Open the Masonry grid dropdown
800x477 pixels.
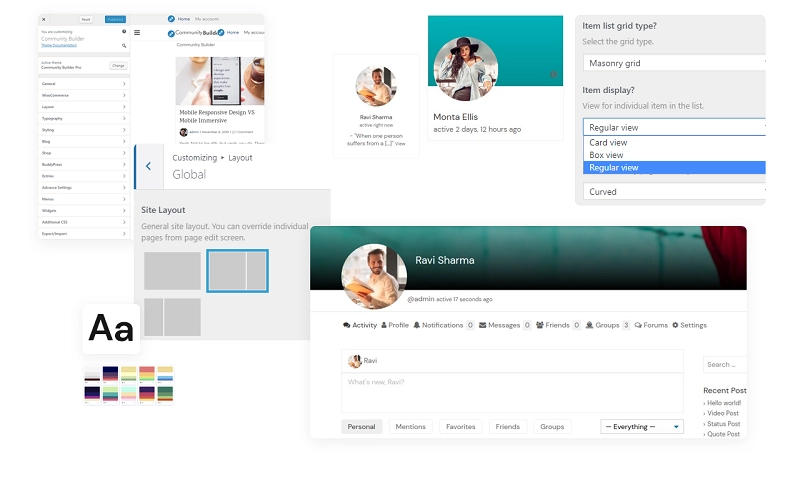673,63
